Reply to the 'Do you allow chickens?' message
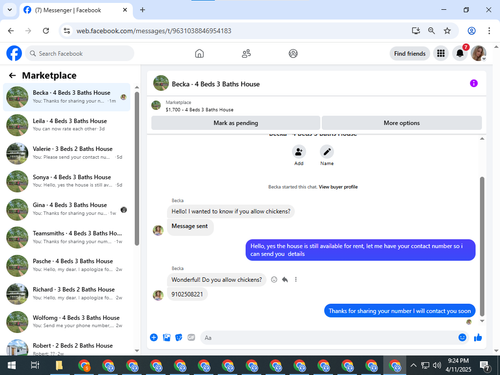Image resolution: width=500 pixels, height=375 pixels. (285, 280)
